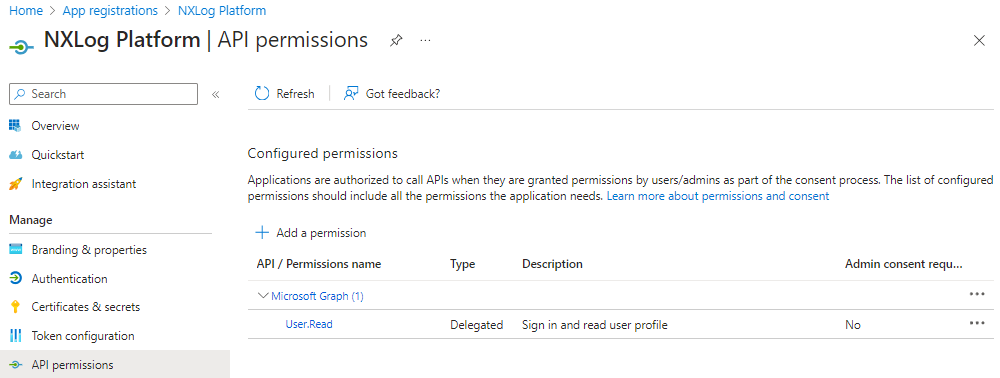The width and height of the screenshot is (1000, 378).
Task: Click the Authentication arrow icon
Action: pos(15,279)
